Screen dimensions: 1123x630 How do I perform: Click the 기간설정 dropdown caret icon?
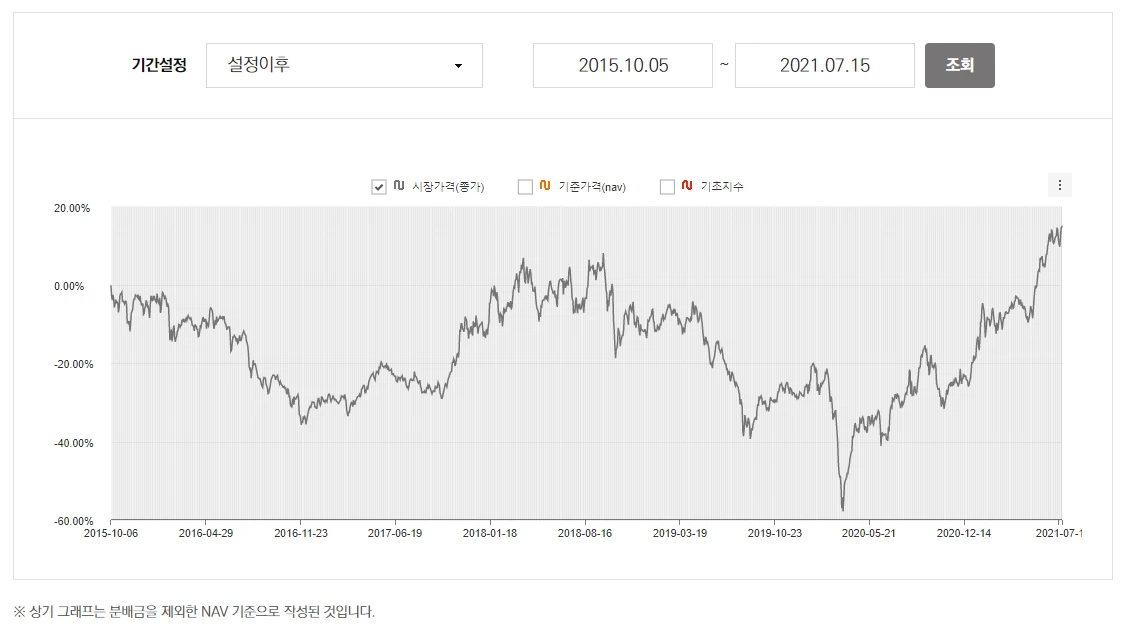[459, 65]
